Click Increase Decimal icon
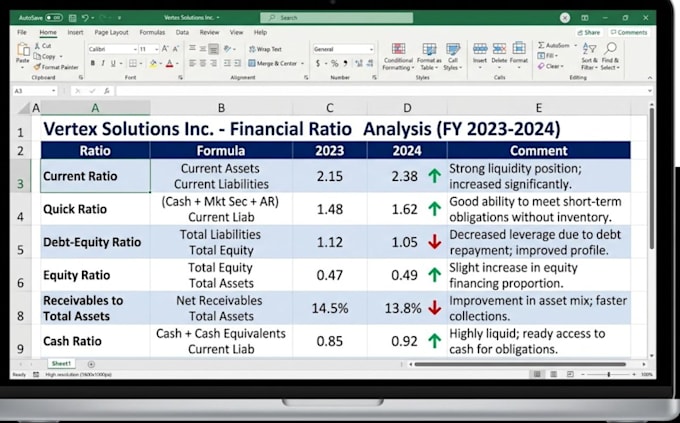Image resolution: width=680 pixels, height=423 pixels. tap(359, 63)
